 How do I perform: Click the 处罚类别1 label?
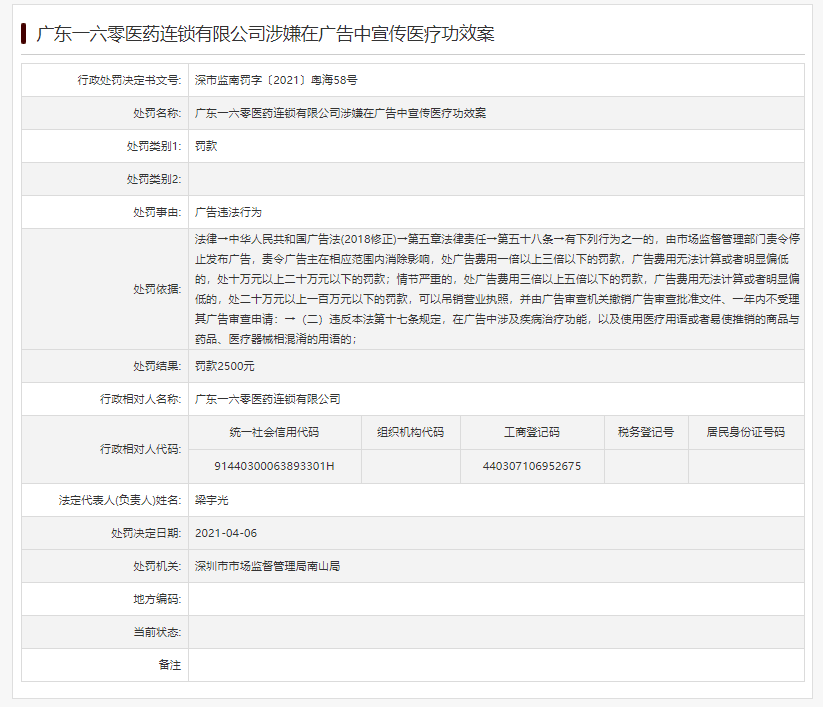coord(154,146)
